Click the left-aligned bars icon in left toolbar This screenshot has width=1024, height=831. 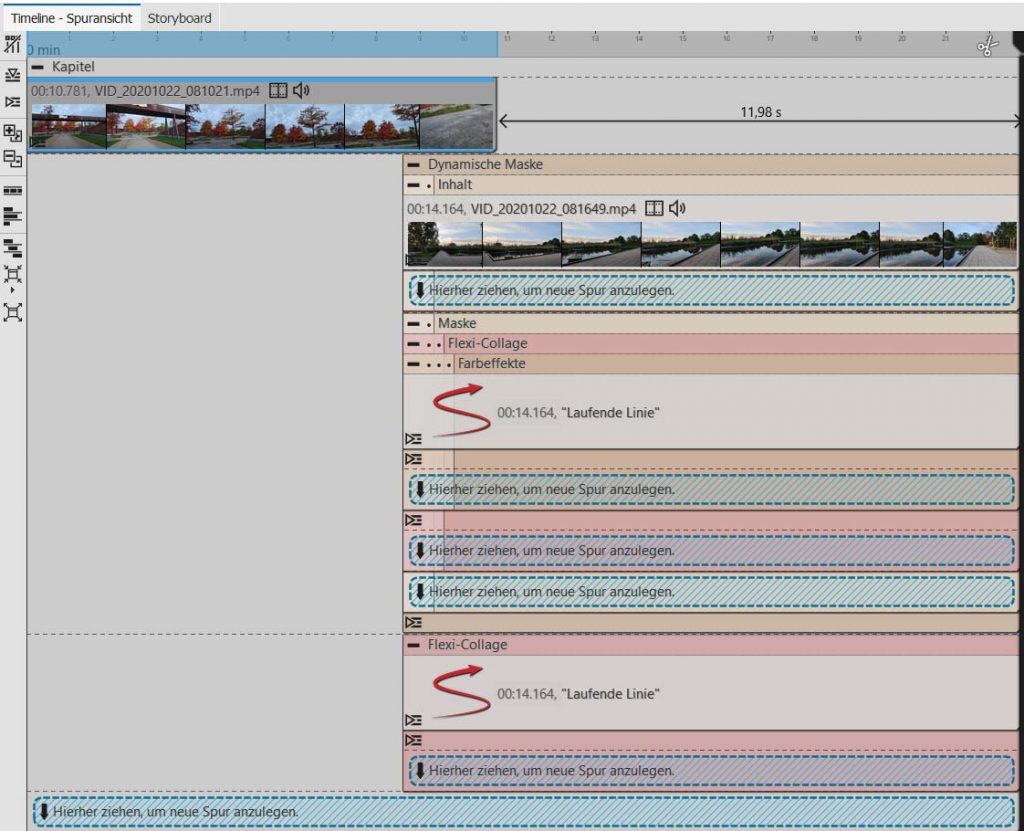[13, 217]
